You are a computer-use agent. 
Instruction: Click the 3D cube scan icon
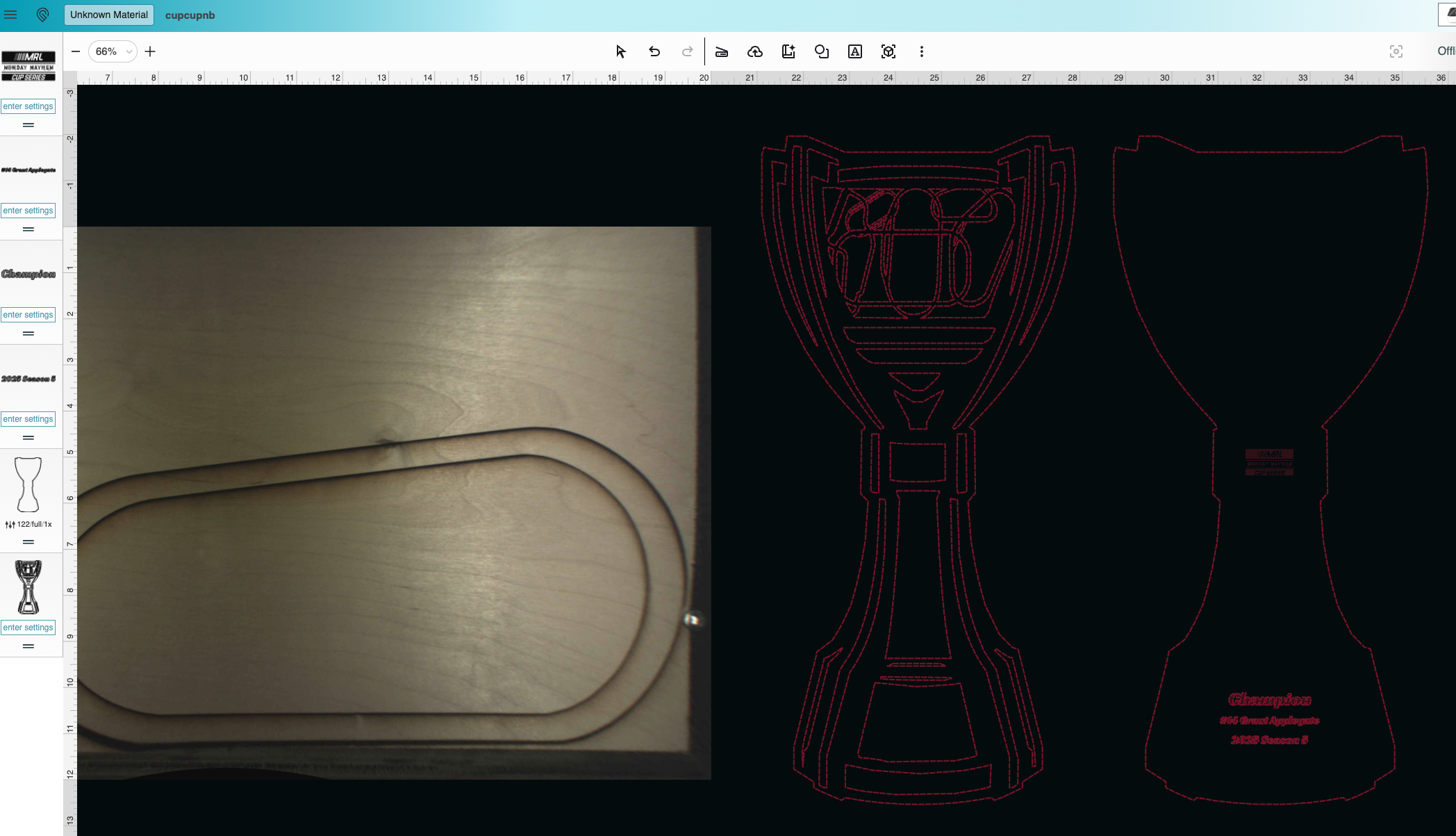tap(888, 51)
